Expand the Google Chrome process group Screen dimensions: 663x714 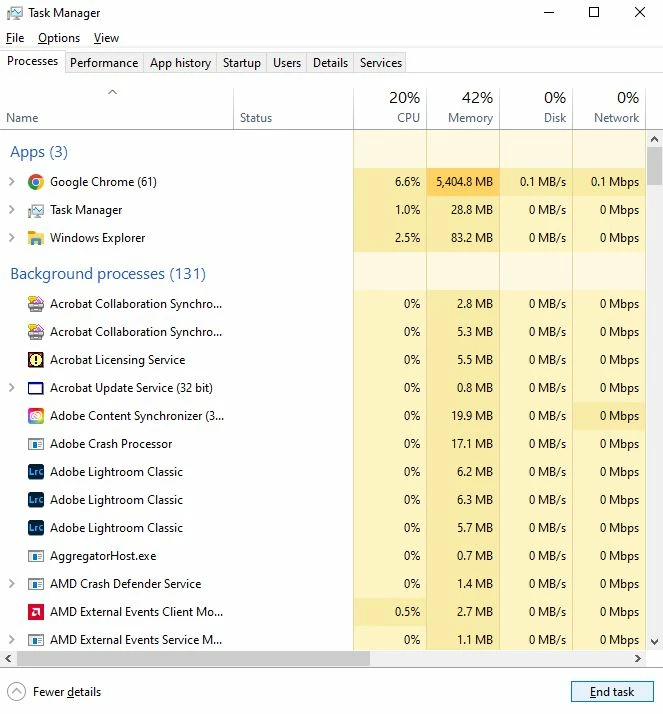click(12, 182)
